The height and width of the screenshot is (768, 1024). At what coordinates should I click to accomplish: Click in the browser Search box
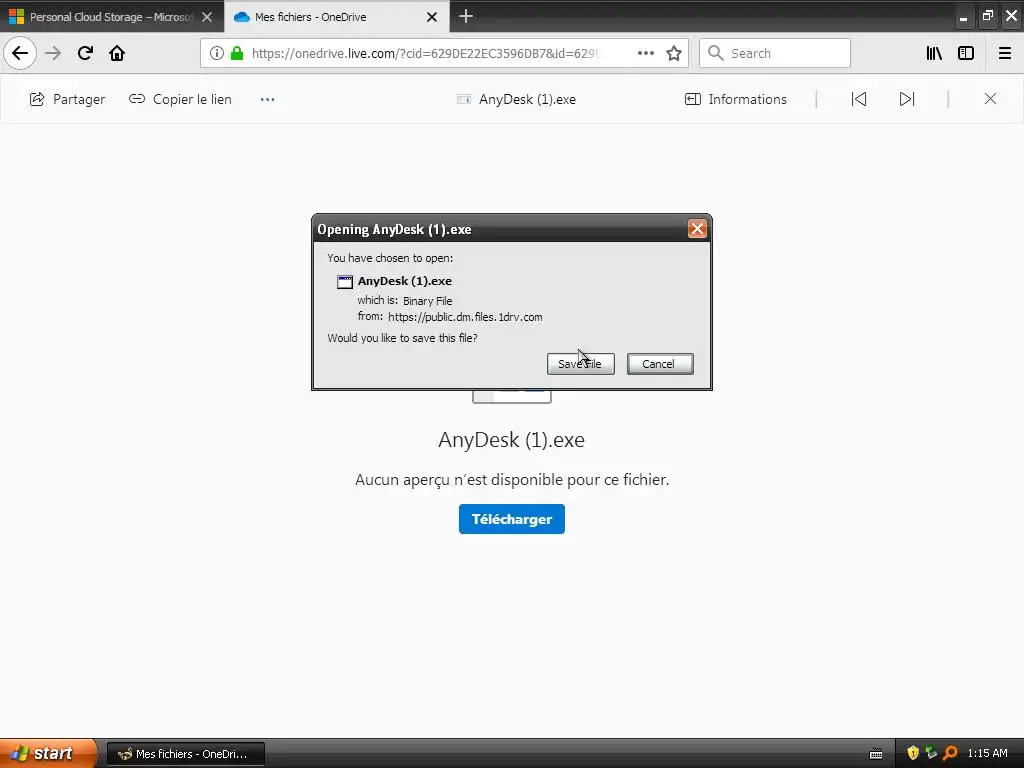pyautogui.click(x=775, y=53)
